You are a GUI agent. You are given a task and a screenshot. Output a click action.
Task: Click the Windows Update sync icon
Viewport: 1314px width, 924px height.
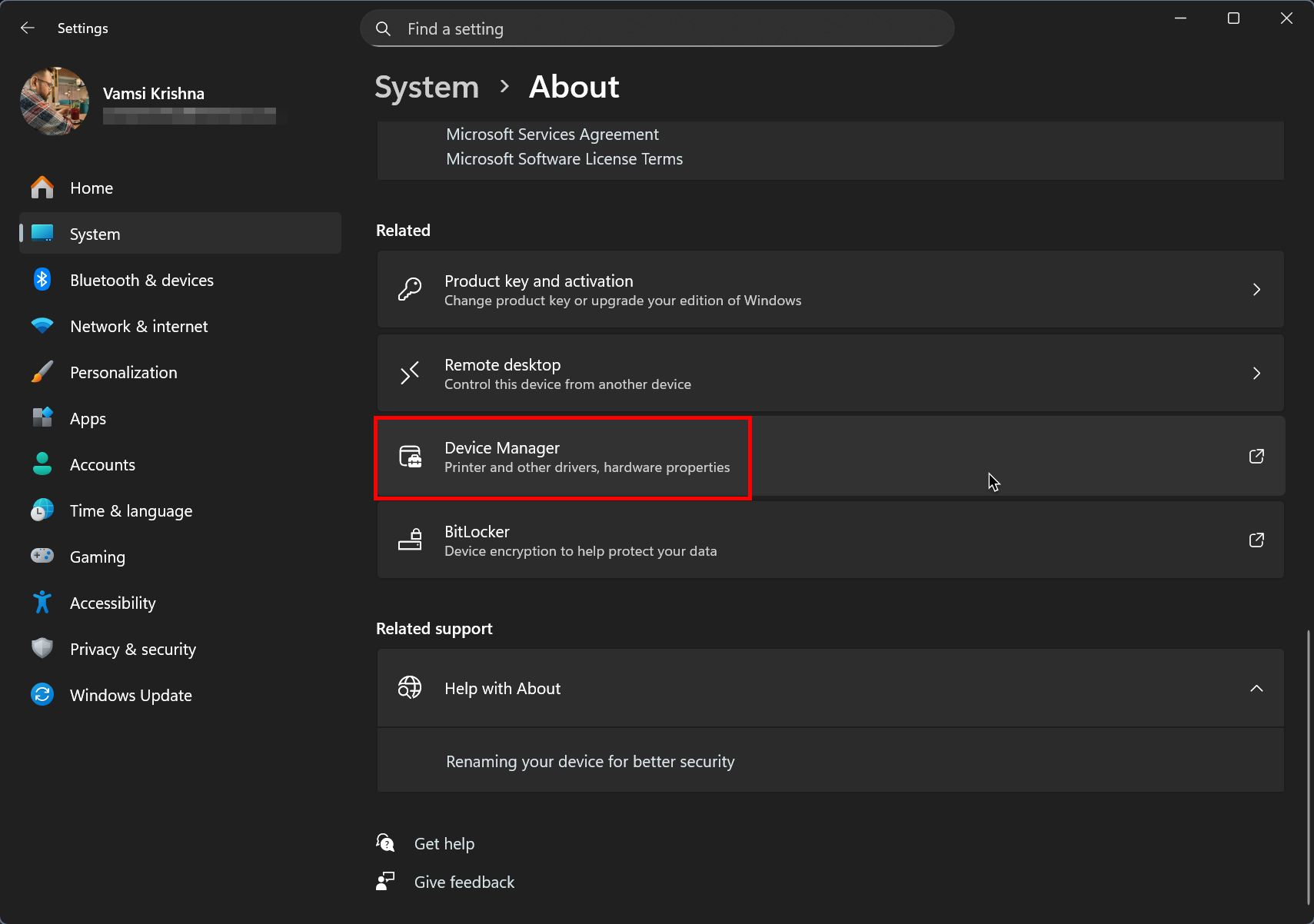pyautogui.click(x=42, y=695)
